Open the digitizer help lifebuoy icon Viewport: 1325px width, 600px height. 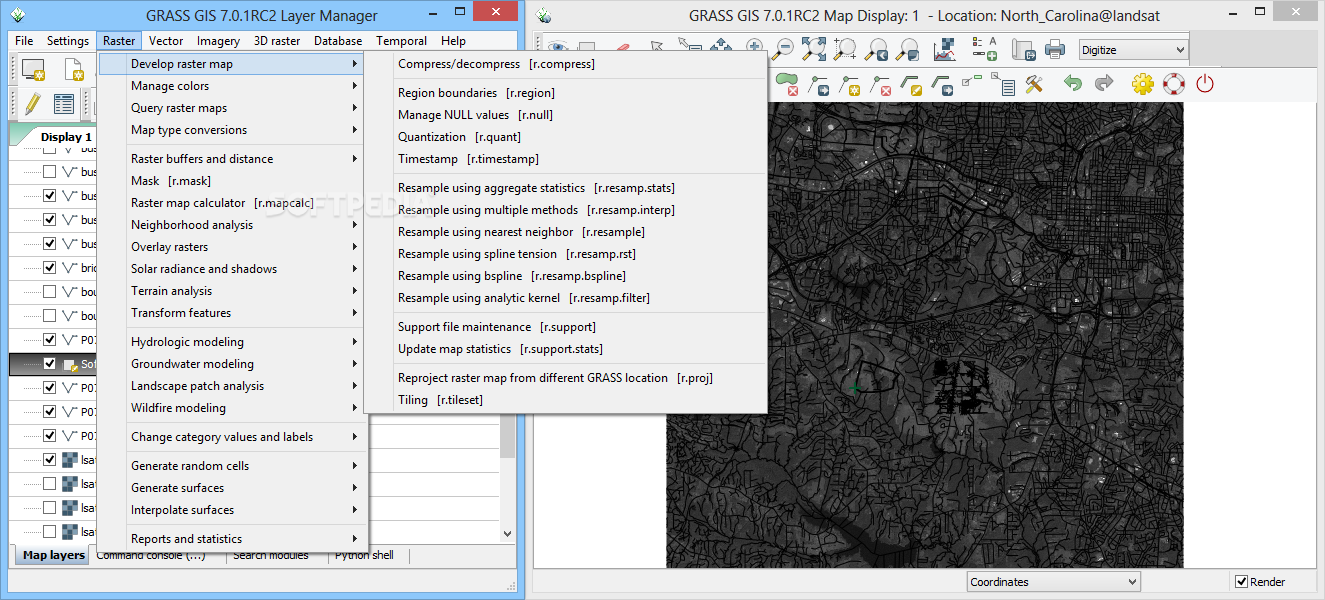(x=1174, y=84)
